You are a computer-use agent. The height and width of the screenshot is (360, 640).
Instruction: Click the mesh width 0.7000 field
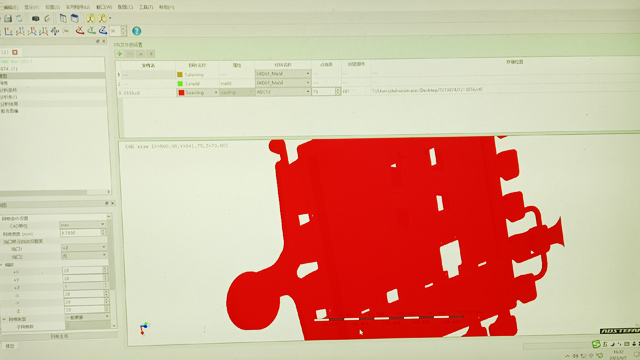tap(80, 233)
